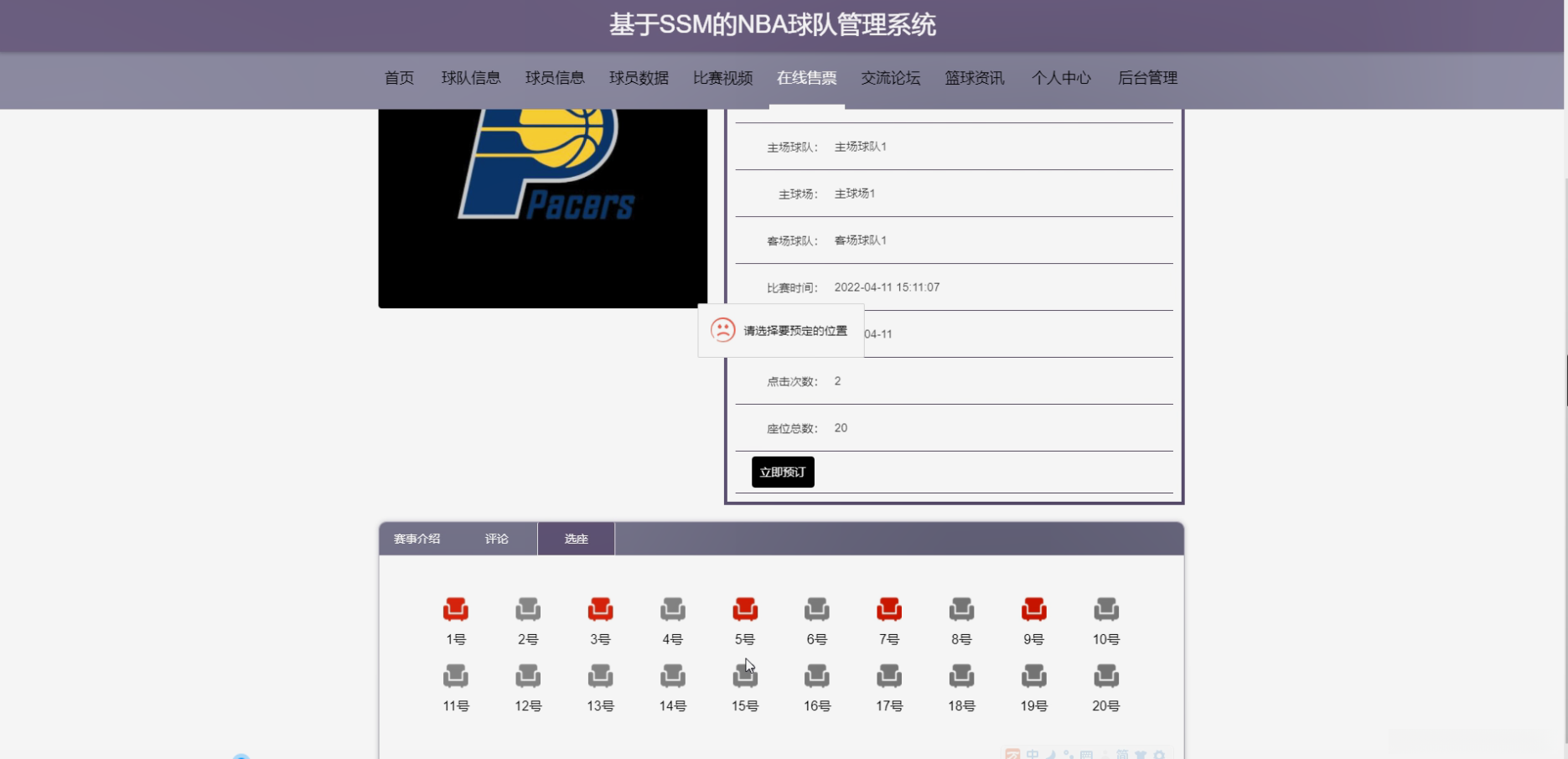Switch to the 评论 tab
The width and height of the screenshot is (1568, 759).
click(496, 539)
